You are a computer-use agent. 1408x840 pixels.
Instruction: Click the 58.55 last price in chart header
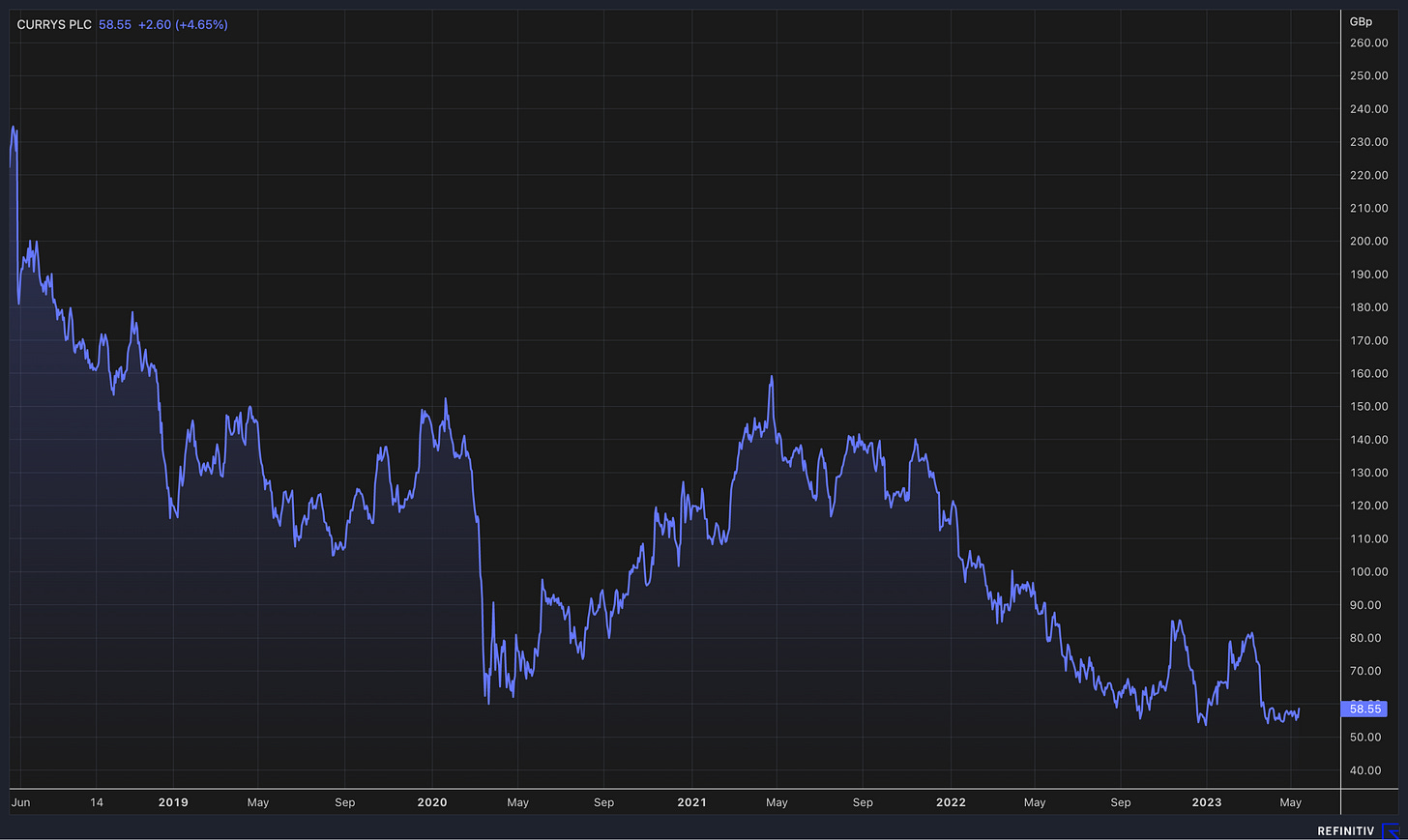pyautogui.click(x=115, y=24)
